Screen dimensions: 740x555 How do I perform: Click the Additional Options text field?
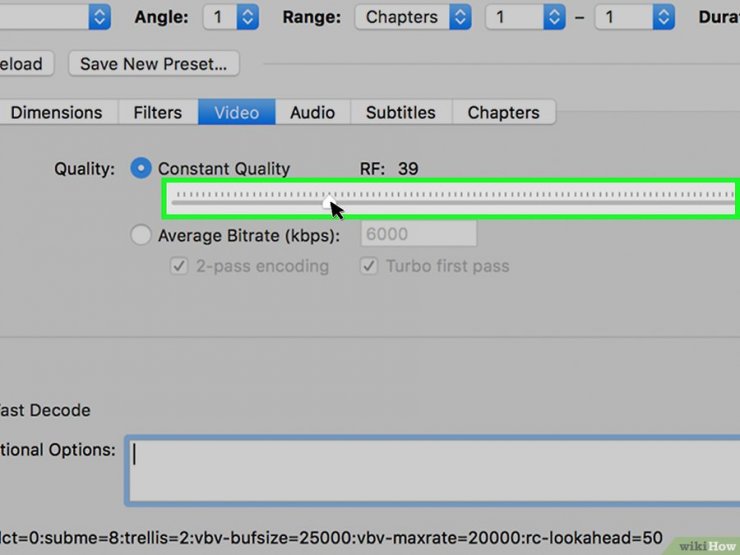(x=432, y=468)
